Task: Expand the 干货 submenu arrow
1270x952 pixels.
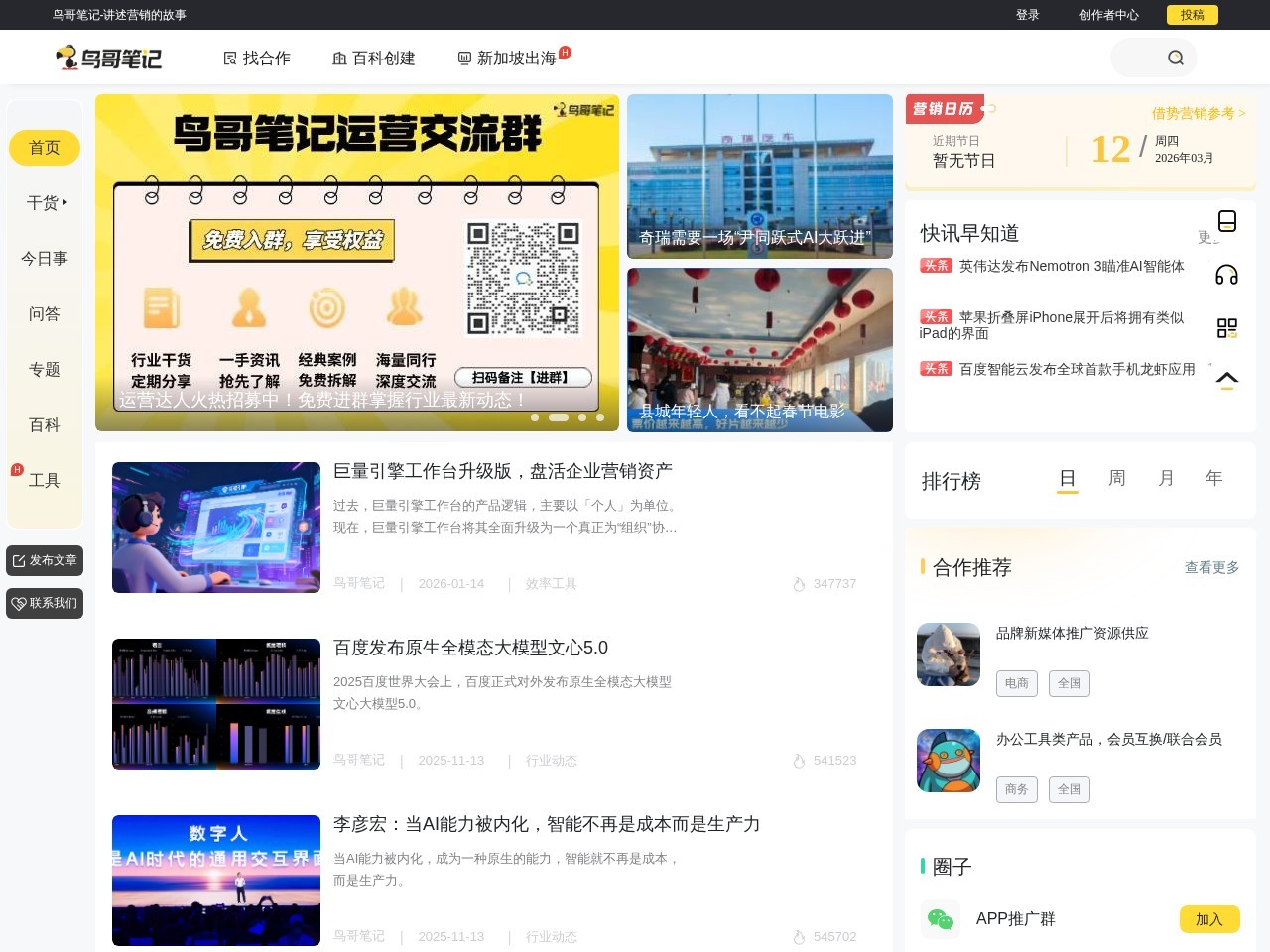Action: [66, 201]
